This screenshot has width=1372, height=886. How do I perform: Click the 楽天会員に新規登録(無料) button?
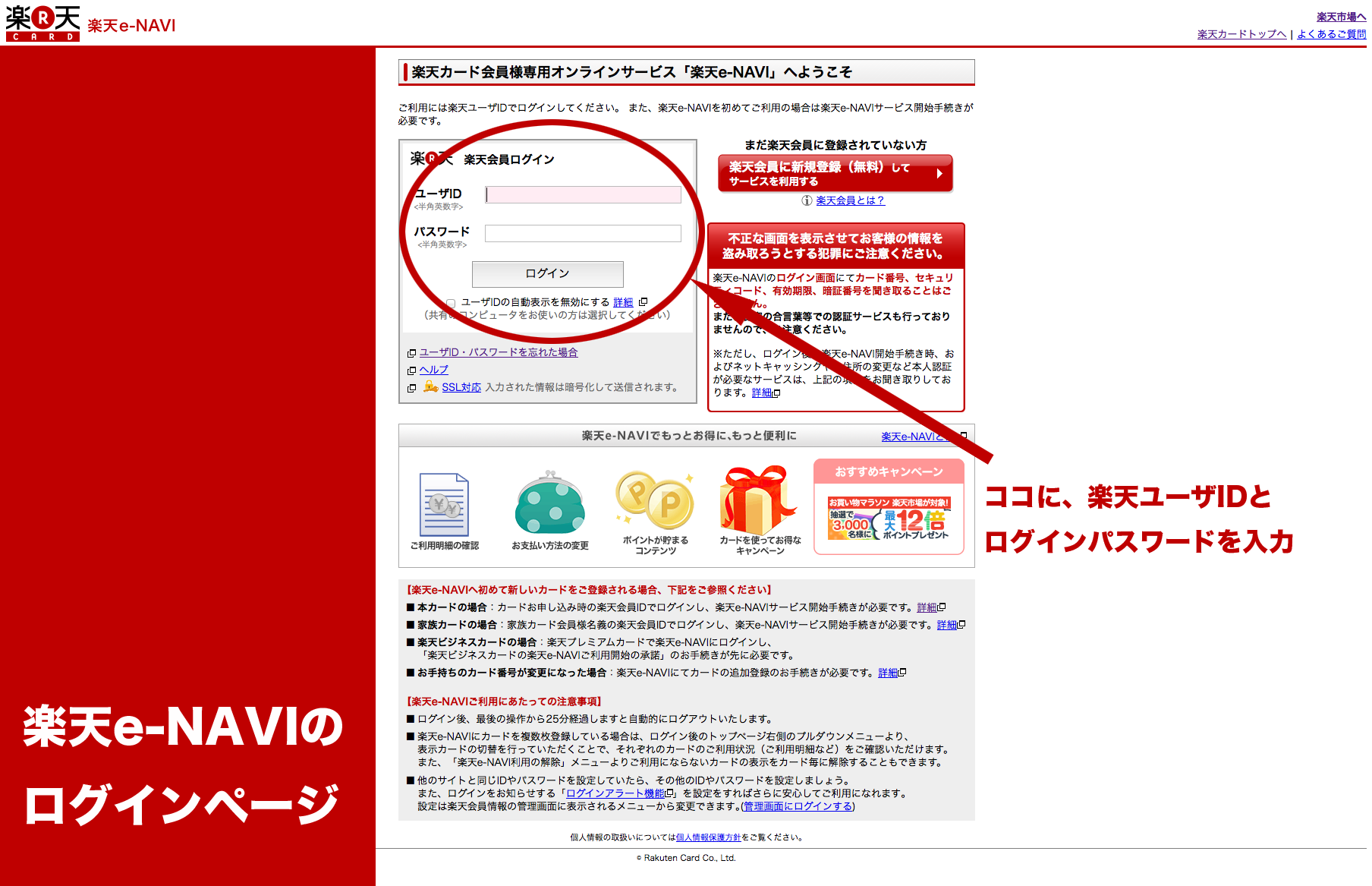(x=835, y=174)
